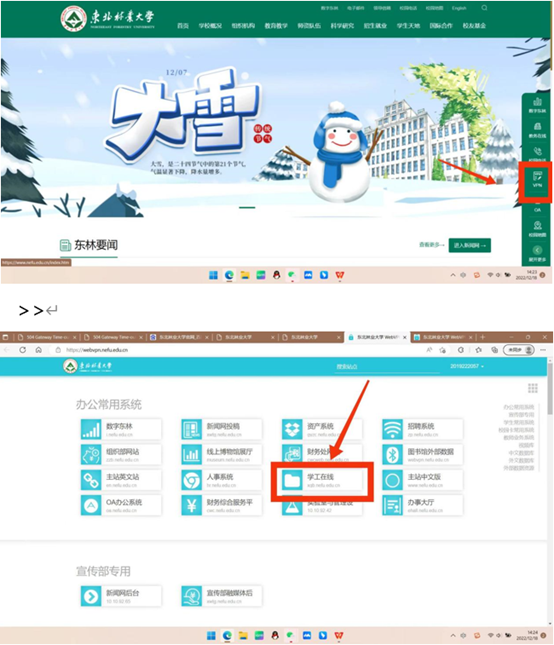Screen dimensions: 554x645
Task: Switch to first 504 Gateway Time-out tab
Action: (x=46, y=337)
